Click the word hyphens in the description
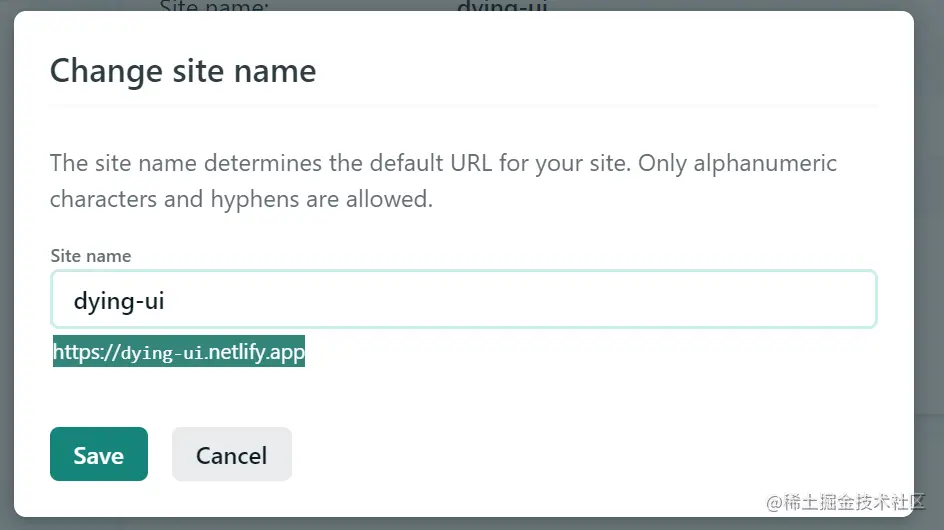Screen dimensions: 944x530 click(x=255, y=198)
